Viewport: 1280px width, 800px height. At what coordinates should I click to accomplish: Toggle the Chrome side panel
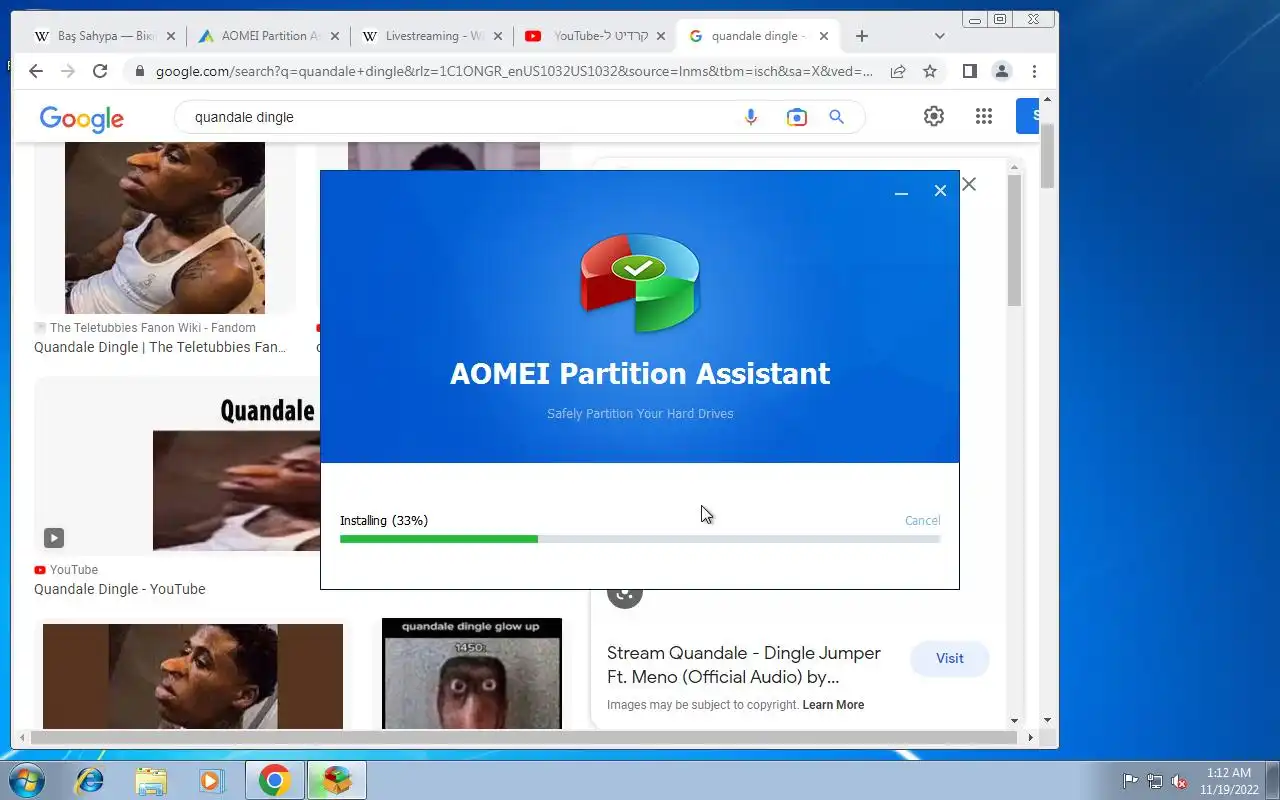[969, 71]
